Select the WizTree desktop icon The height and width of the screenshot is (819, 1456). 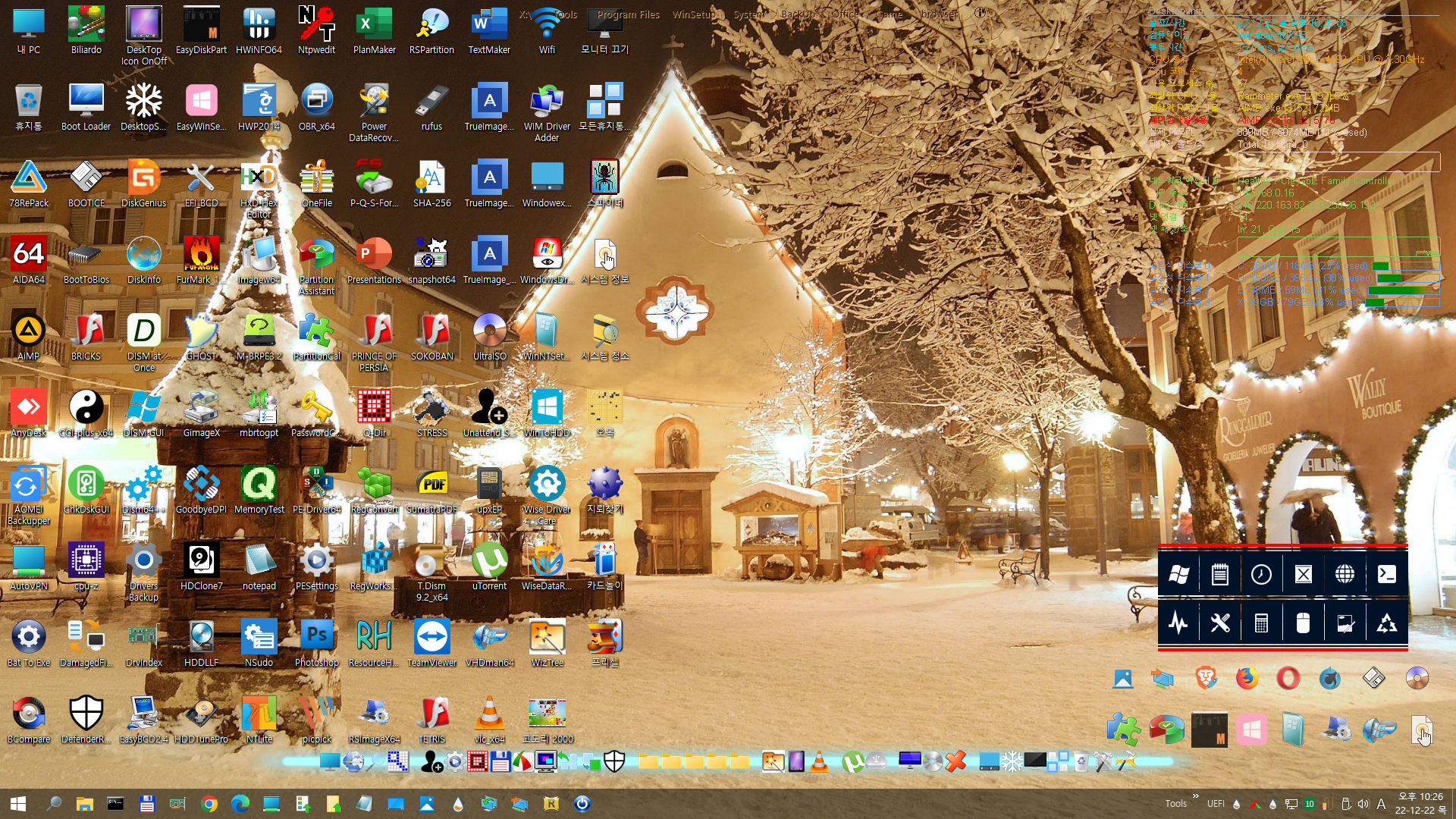(x=547, y=643)
